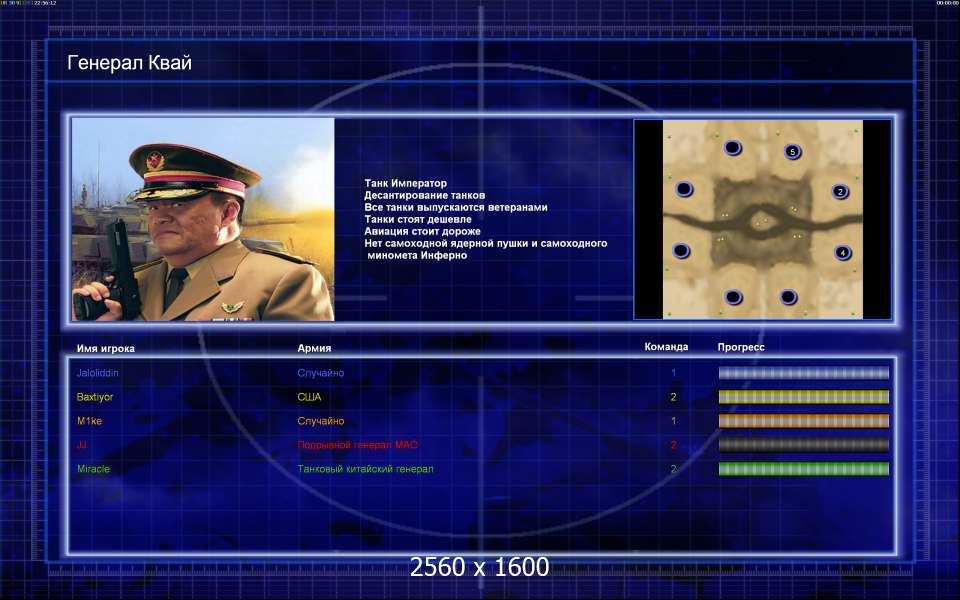960x600 pixels.
Task: Click the 'Авиация стоит дороже' line
Action: (422, 231)
